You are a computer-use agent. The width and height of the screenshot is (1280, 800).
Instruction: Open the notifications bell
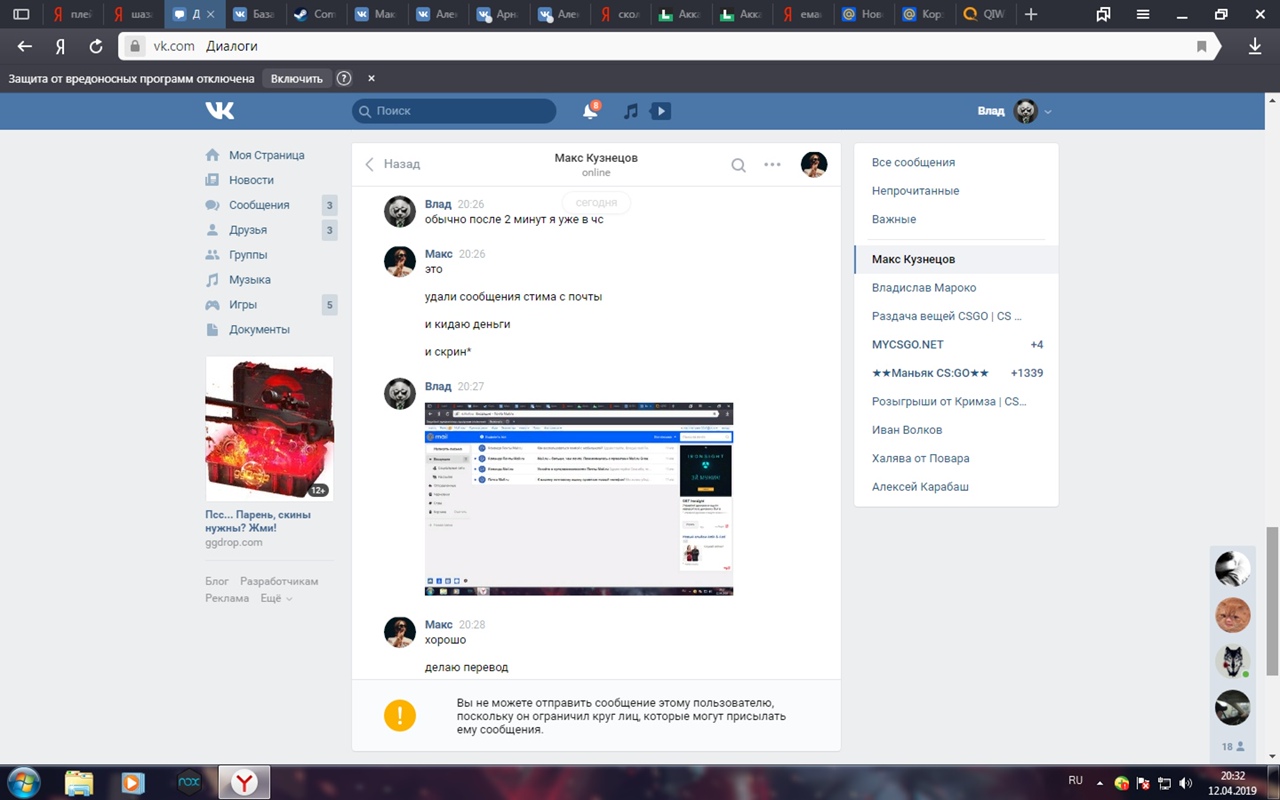[x=590, y=111]
